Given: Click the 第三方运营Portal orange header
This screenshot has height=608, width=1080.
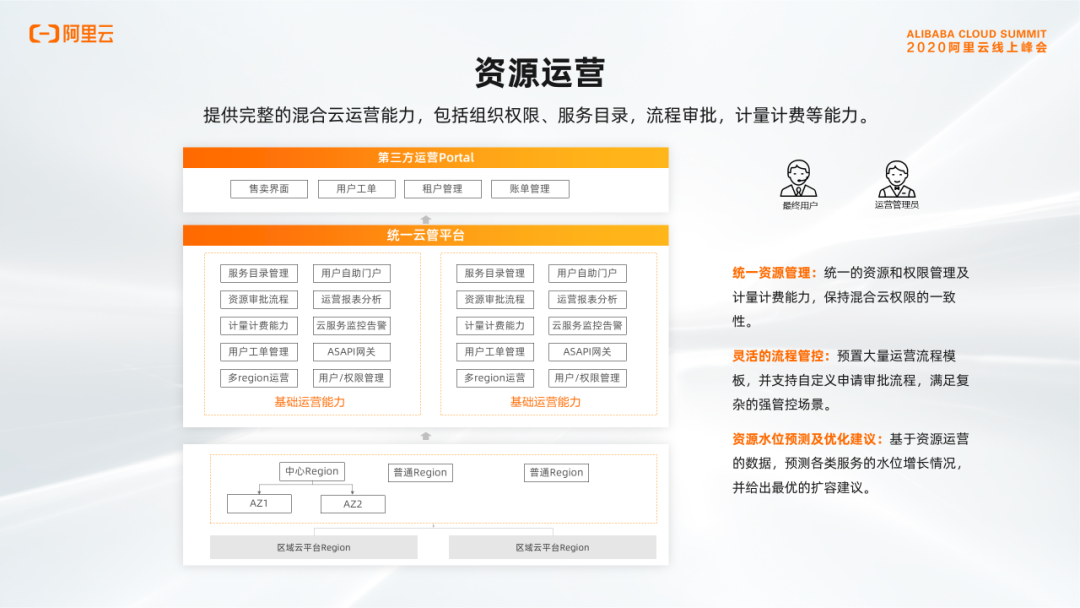Looking at the screenshot, I should [426, 158].
